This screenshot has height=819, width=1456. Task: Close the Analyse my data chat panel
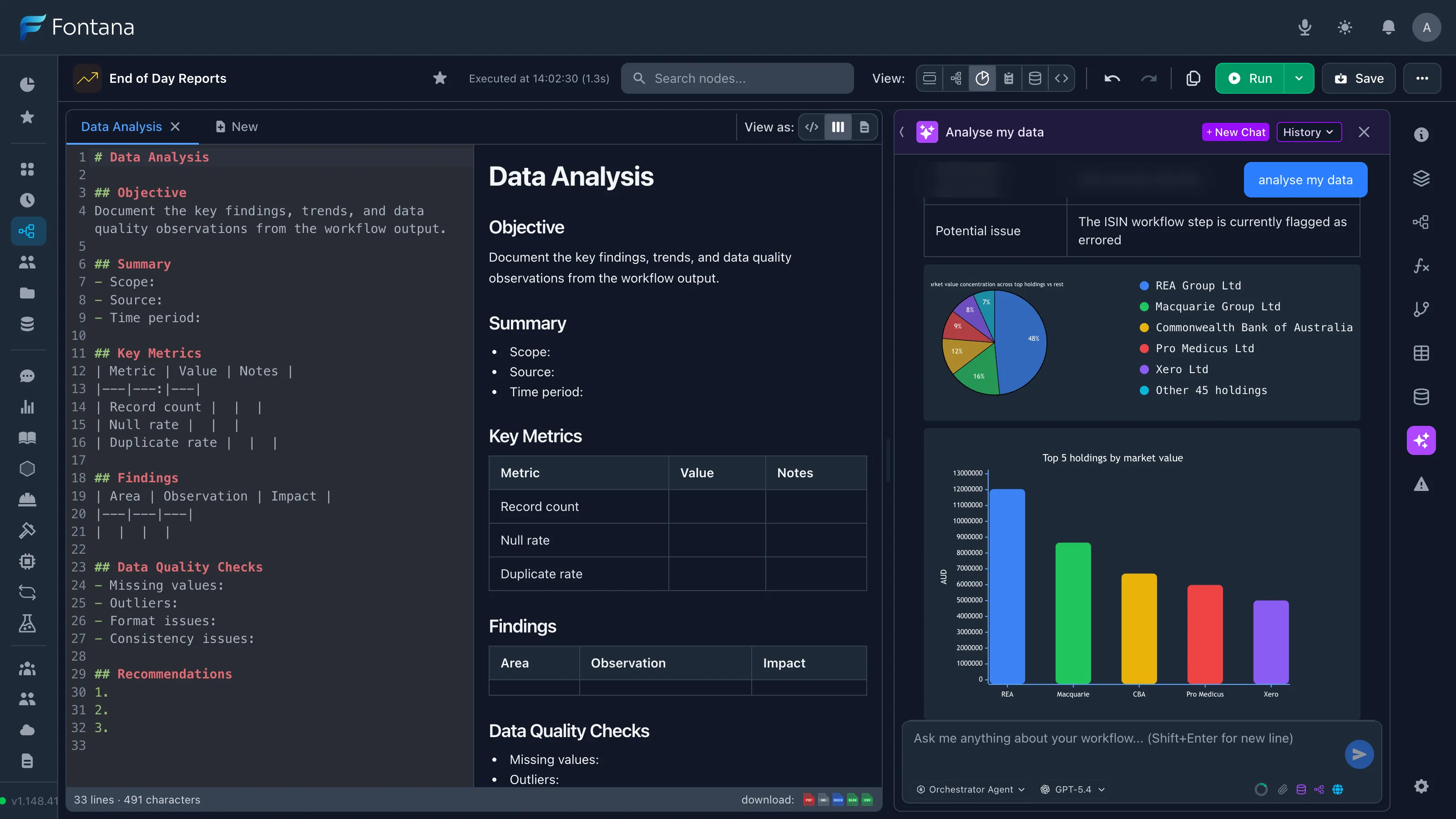click(x=1364, y=132)
